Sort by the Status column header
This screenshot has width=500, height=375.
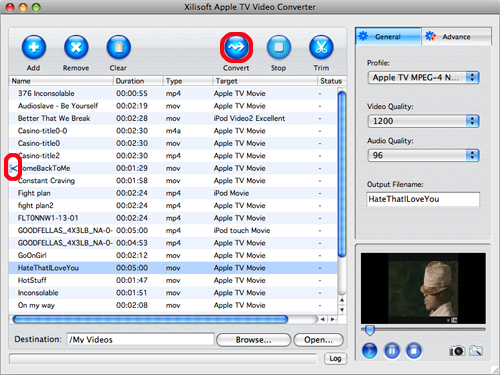(x=332, y=81)
